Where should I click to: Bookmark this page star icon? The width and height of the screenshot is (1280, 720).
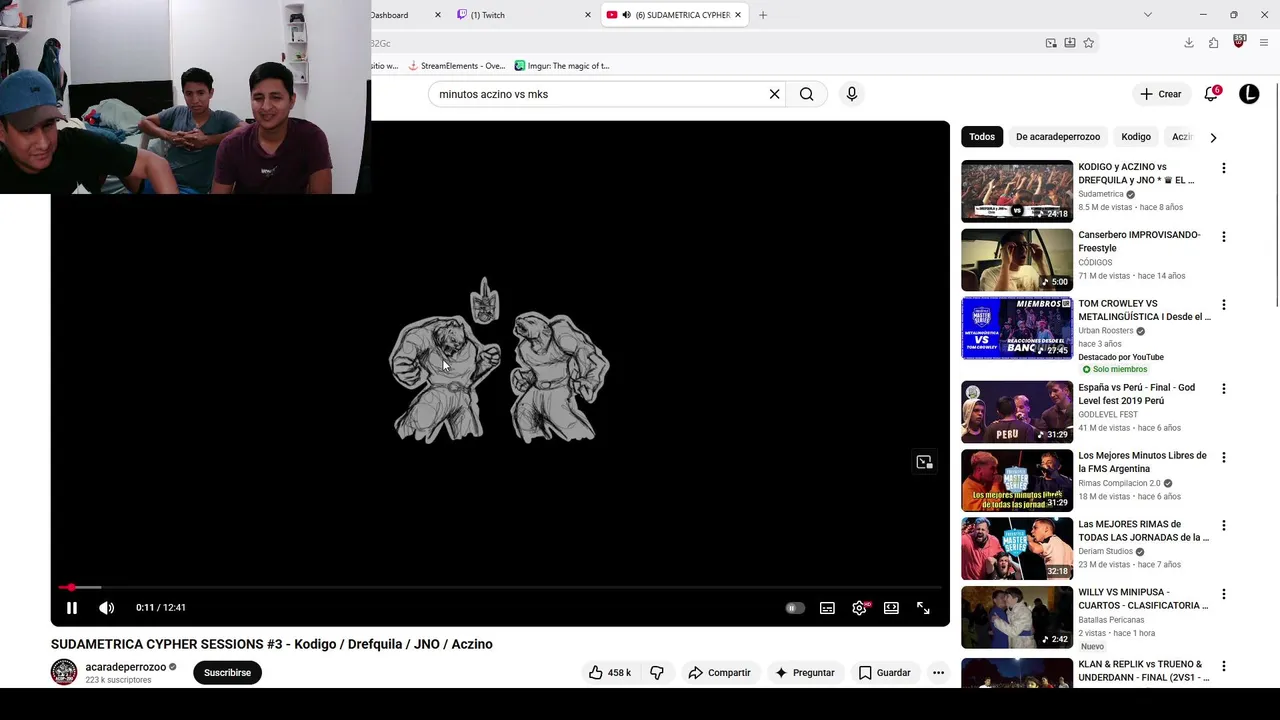(x=1089, y=43)
